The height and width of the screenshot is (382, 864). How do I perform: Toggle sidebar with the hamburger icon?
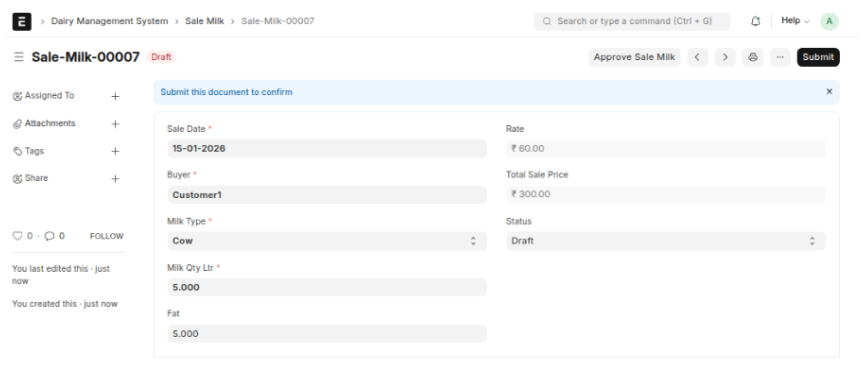(x=19, y=57)
